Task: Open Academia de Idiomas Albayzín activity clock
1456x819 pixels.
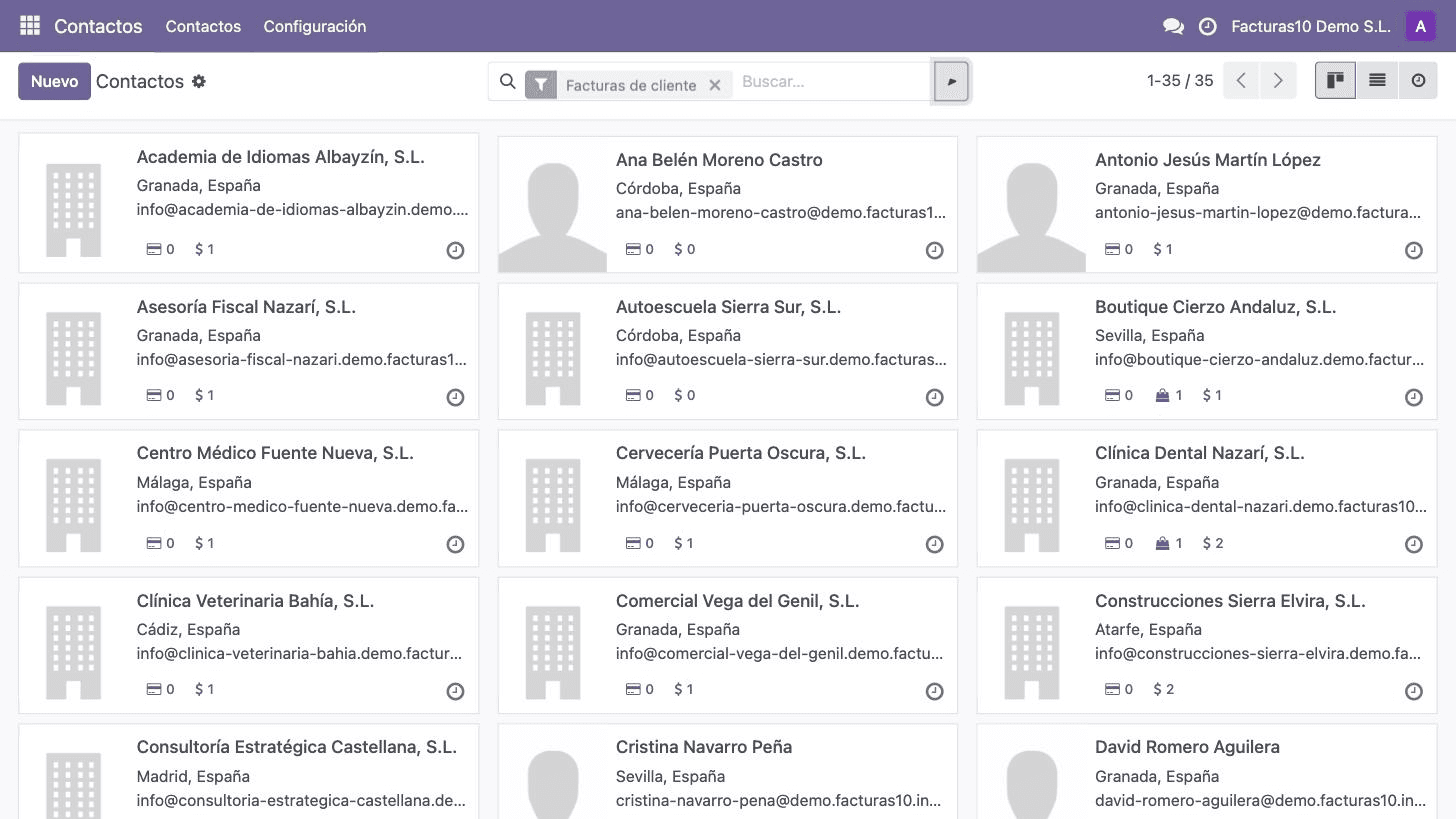Action: coord(455,251)
